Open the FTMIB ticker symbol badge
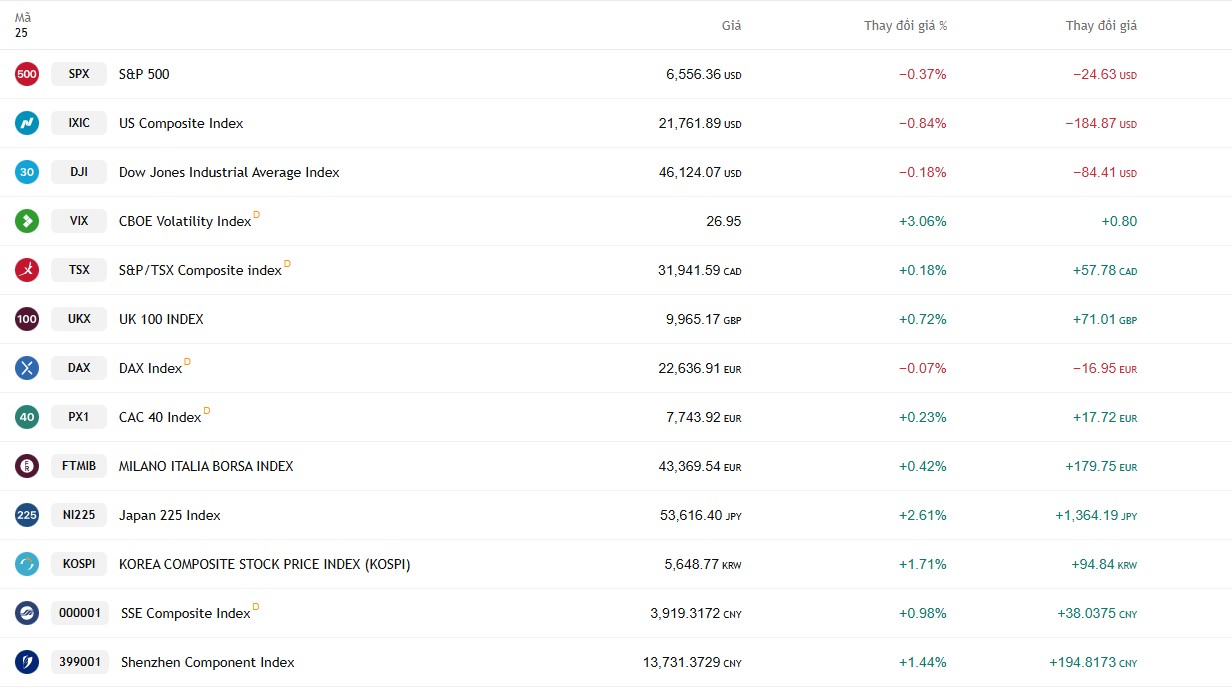This screenshot has height=692, width=1232. pyautogui.click(x=79, y=466)
